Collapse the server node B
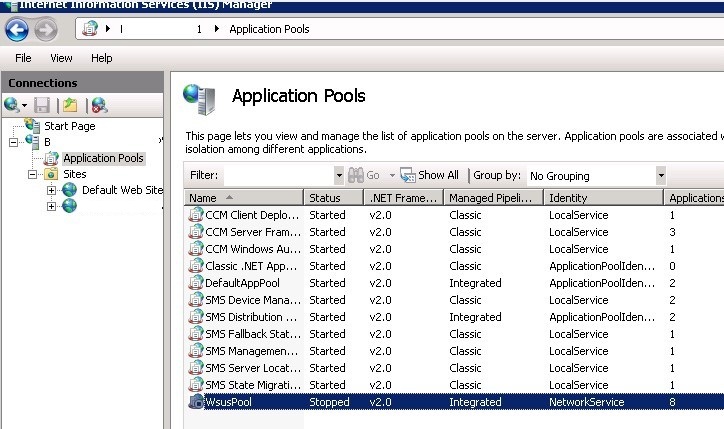724x429 pixels. click(13, 142)
